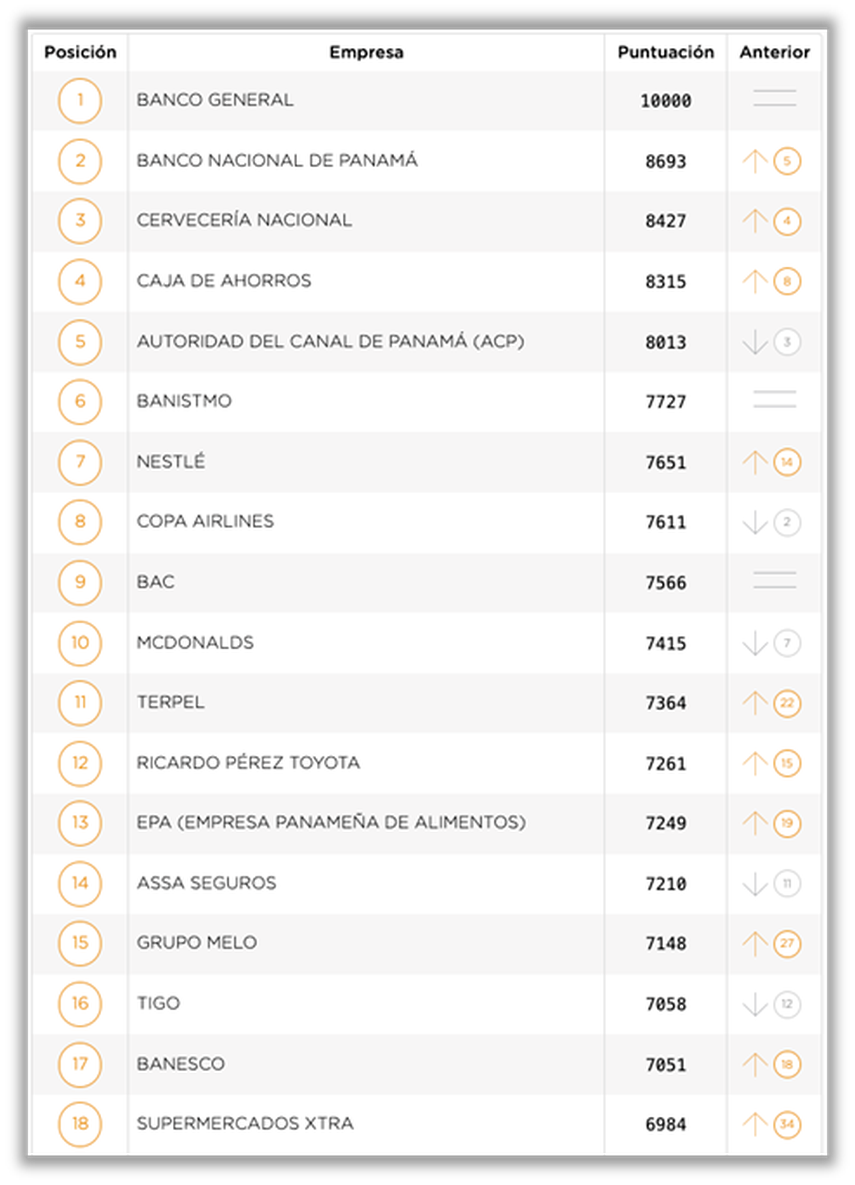855x1185 pixels.
Task: Click the Empresa column header
Action: click(x=366, y=52)
